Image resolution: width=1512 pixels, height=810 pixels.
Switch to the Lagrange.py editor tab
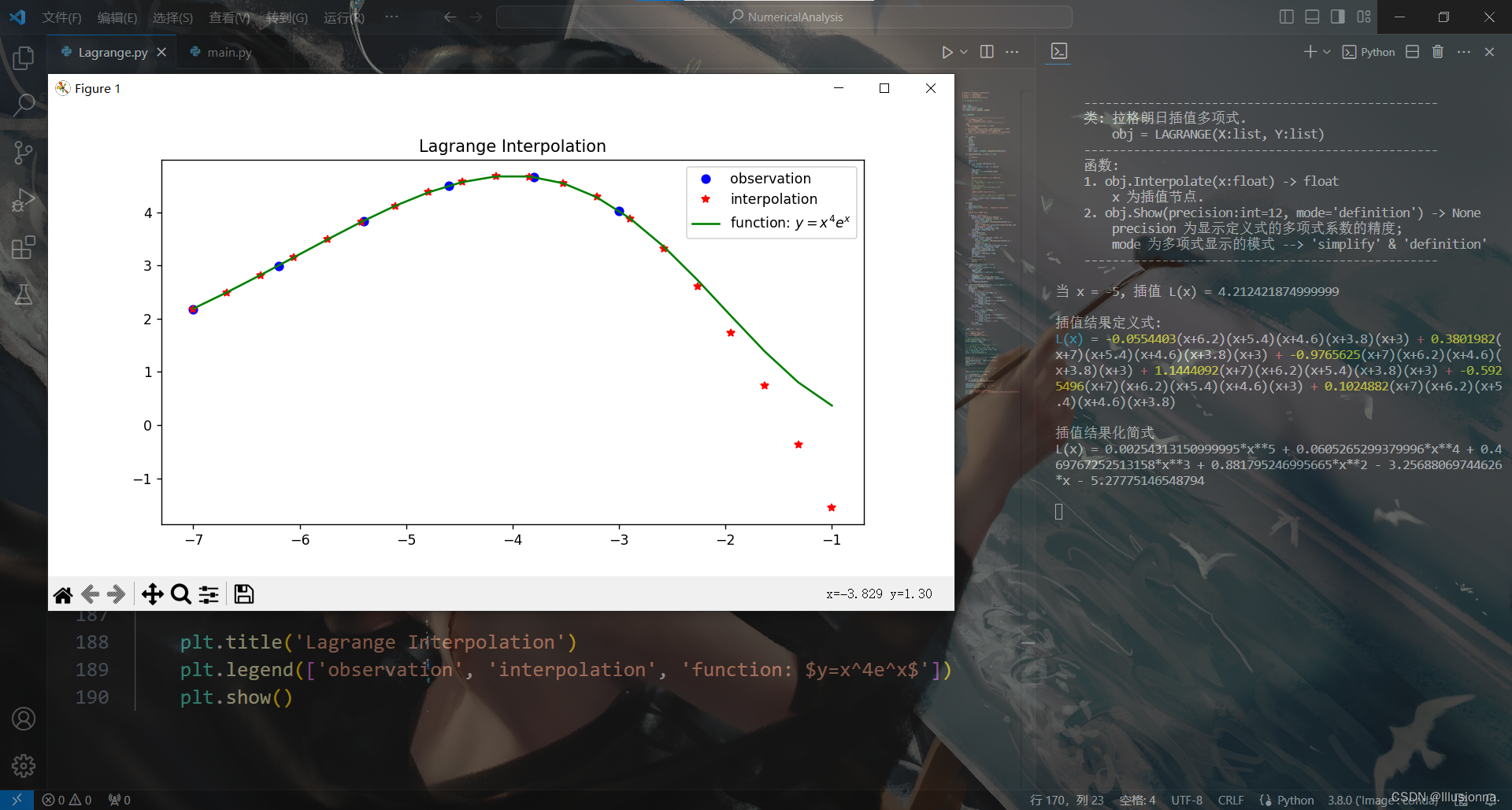pos(113,53)
